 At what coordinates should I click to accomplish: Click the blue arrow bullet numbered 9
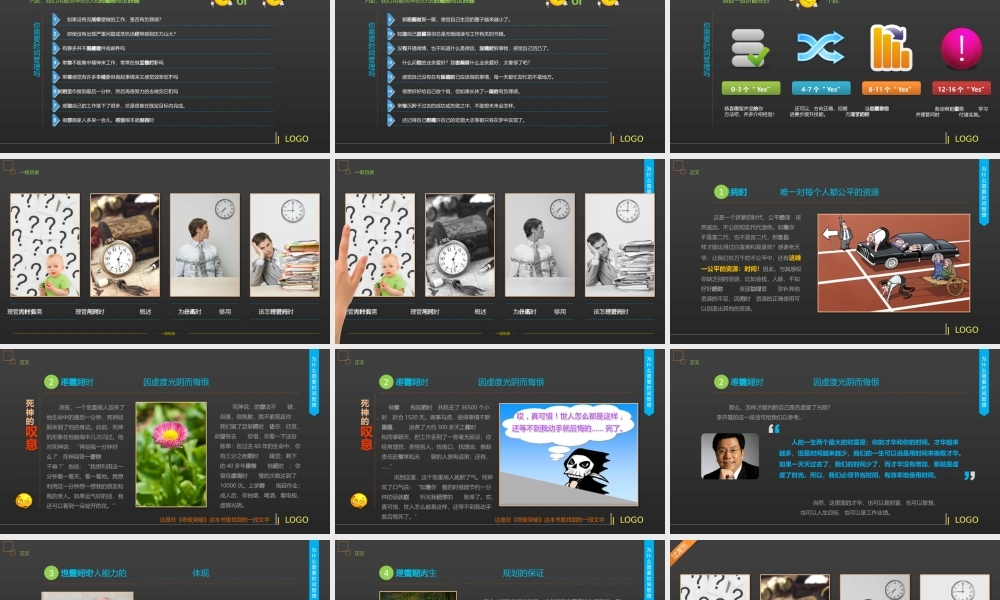point(390,20)
